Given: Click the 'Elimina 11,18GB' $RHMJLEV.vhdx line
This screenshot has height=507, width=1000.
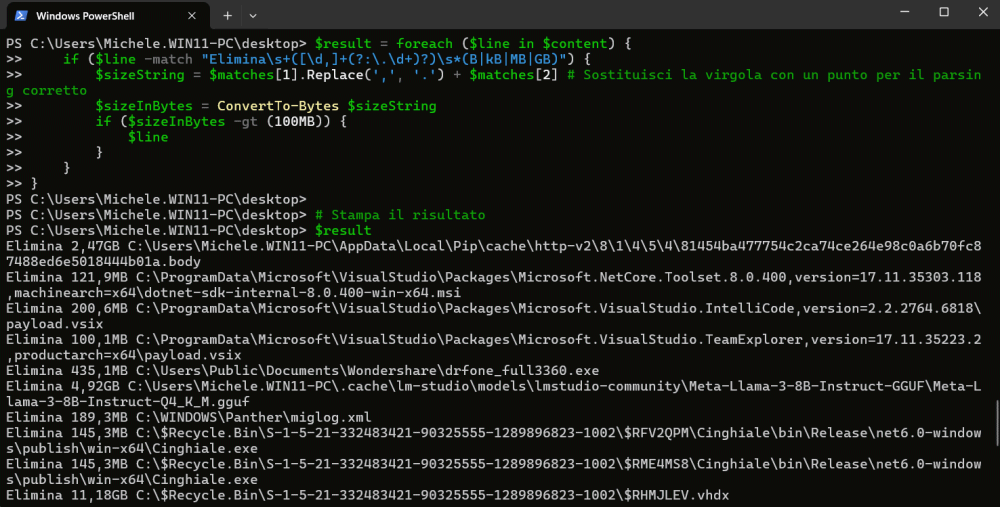Looking at the screenshot, I should pos(367,496).
